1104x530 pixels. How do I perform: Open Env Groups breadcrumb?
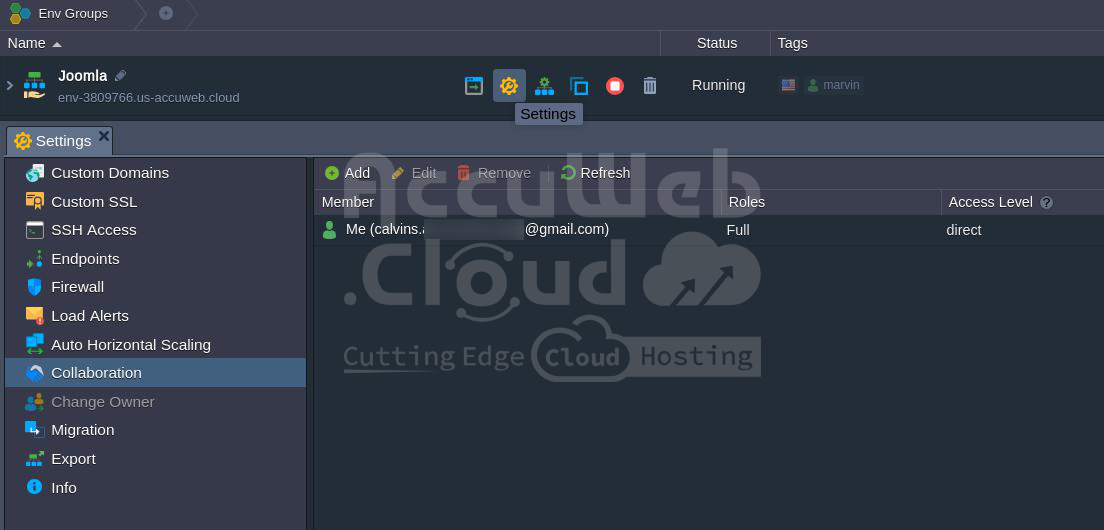pyautogui.click(x=72, y=13)
